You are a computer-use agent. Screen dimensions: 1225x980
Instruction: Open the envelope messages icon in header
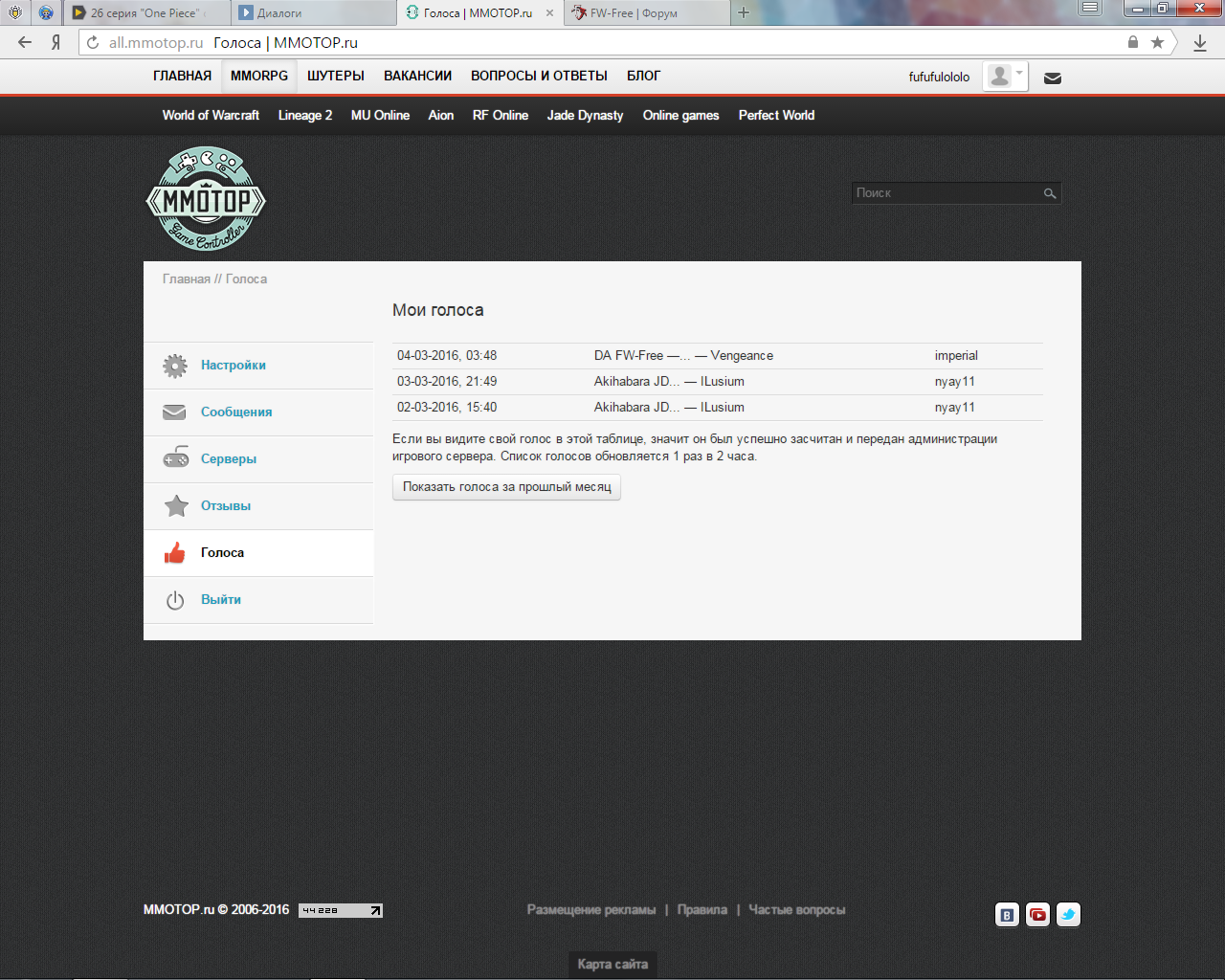tap(1053, 78)
